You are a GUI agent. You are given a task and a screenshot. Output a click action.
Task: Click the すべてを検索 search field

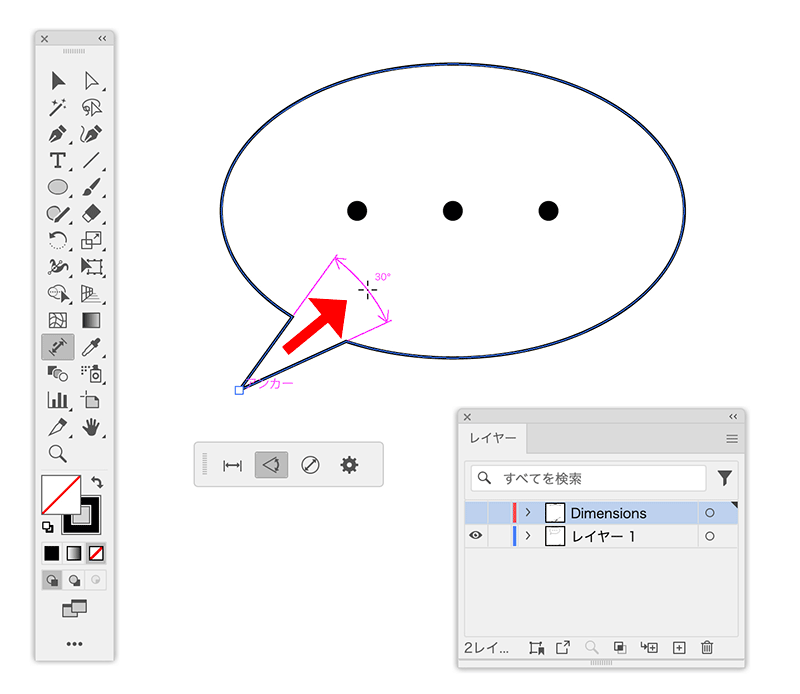(x=588, y=478)
